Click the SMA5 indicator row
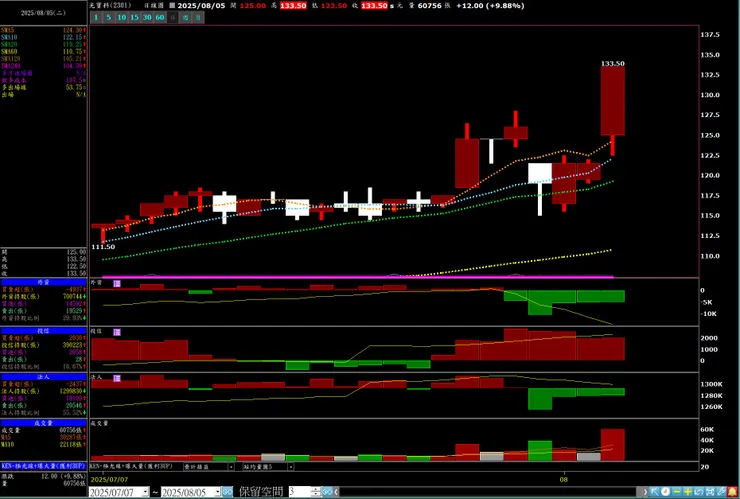The image size is (740, 499). tap(43, 30)
